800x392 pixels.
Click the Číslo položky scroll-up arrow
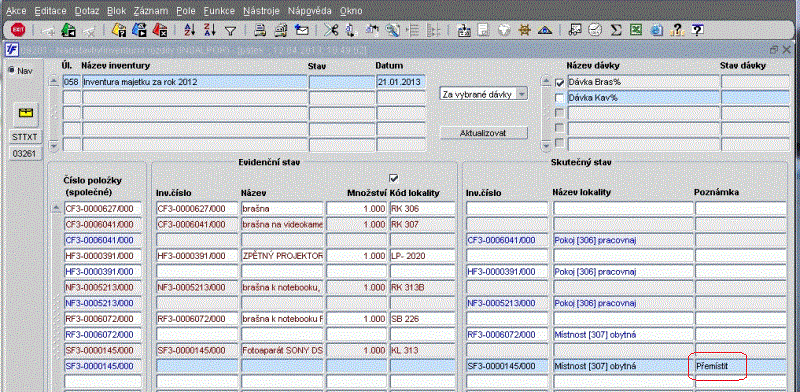tap(56, 208)
